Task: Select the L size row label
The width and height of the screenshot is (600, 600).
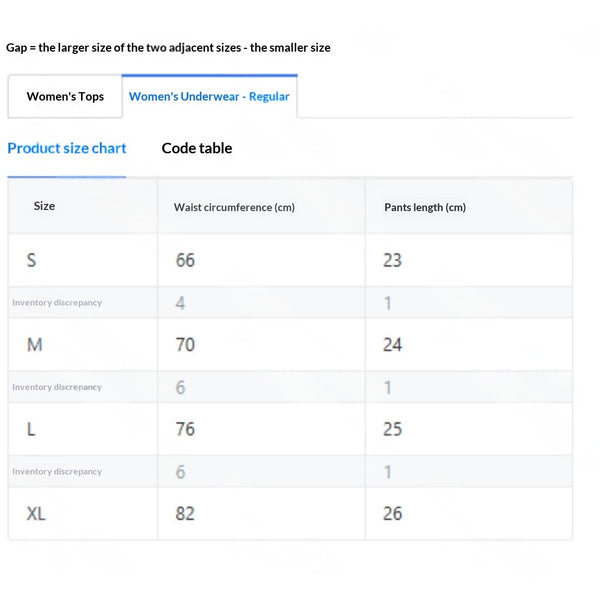Action: click(x=31, y=429)
